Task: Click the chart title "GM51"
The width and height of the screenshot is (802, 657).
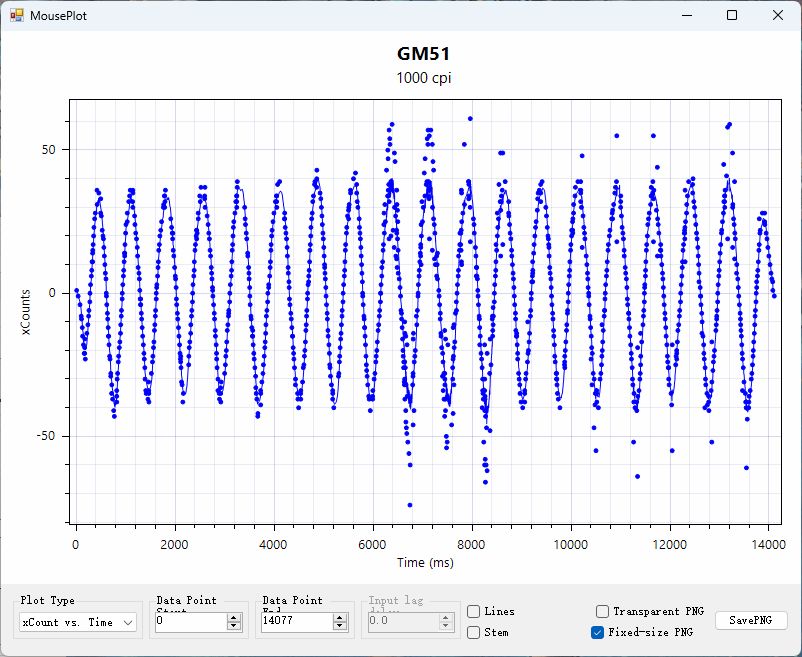Action: pyautogui.click(x=424, y=54)
